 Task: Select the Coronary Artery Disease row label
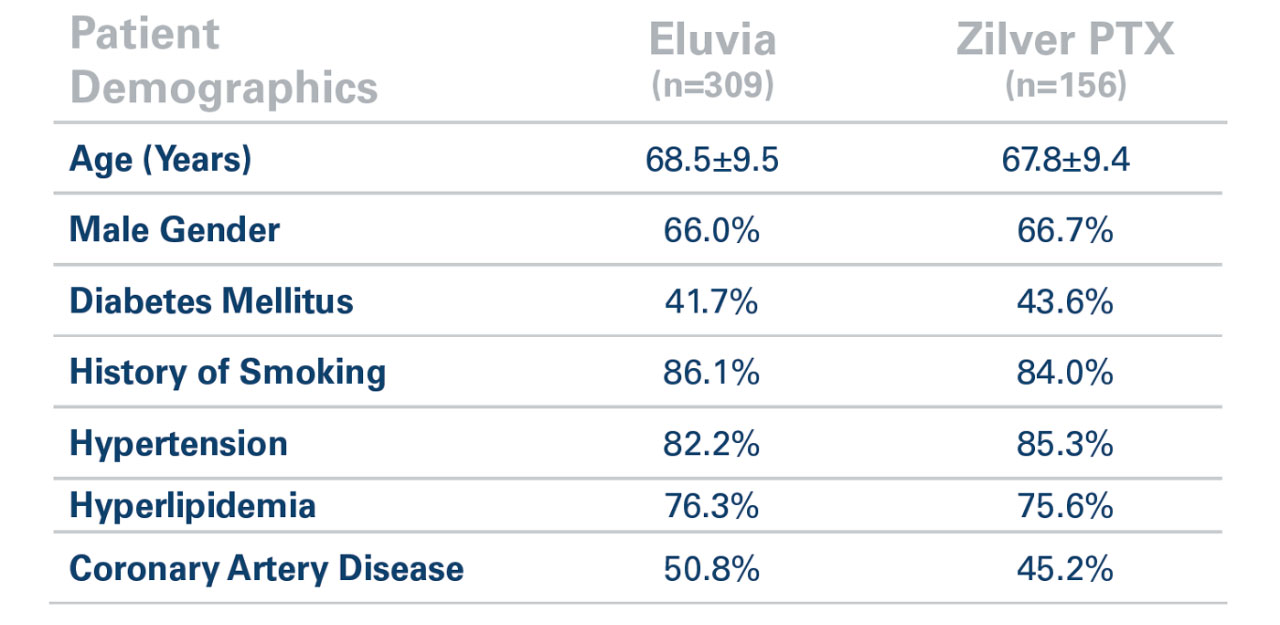[x=266, y=569]
